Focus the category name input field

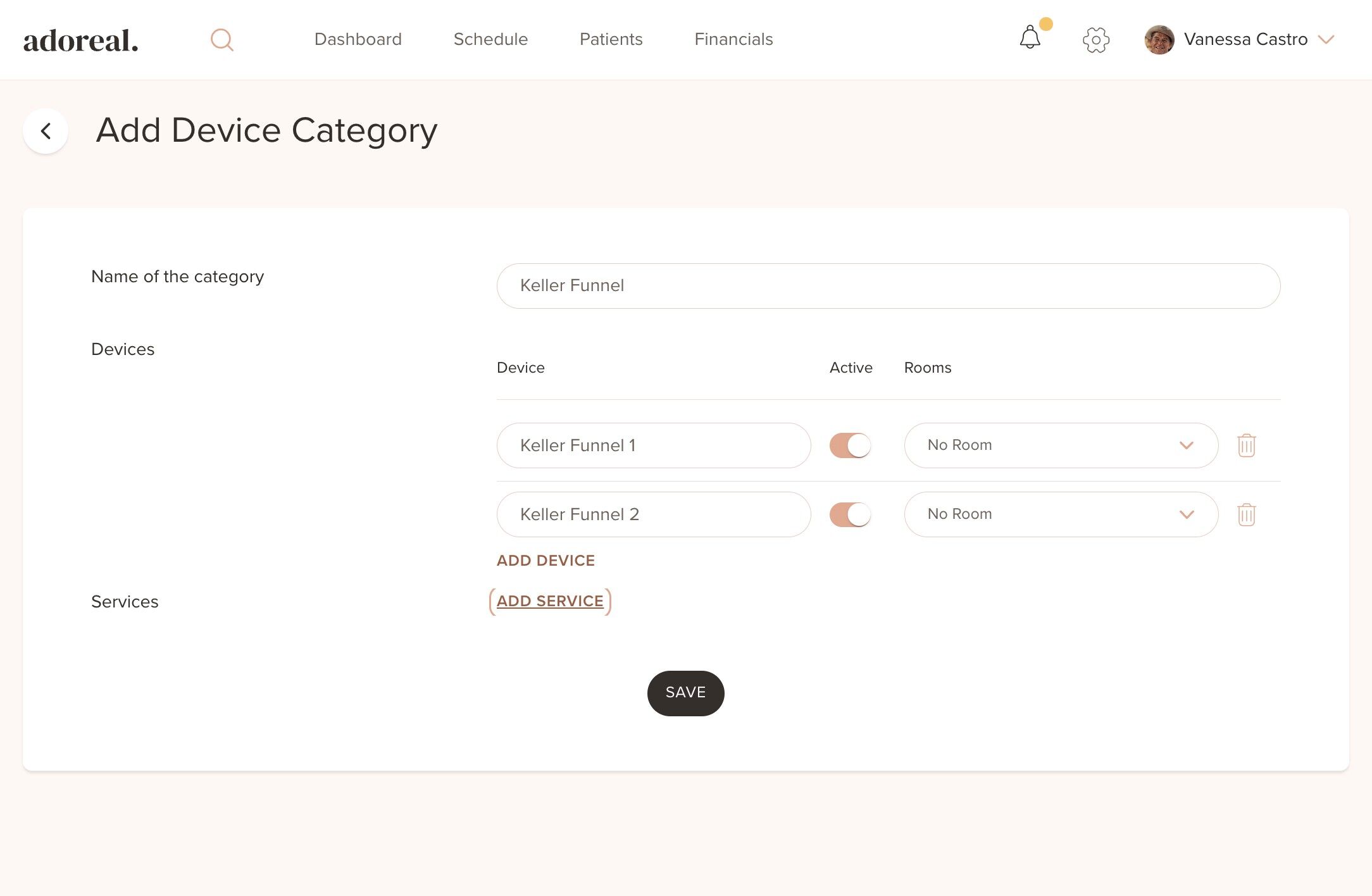[x=888, y=286]
